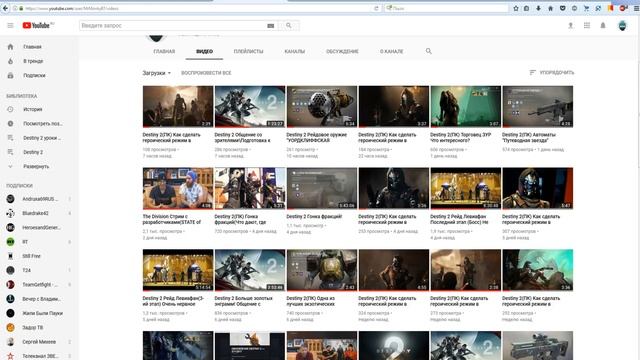The height and width of the screenshot is (360, 640).
Task: Click the upload video icon
Action: click(x=571, y=25)
